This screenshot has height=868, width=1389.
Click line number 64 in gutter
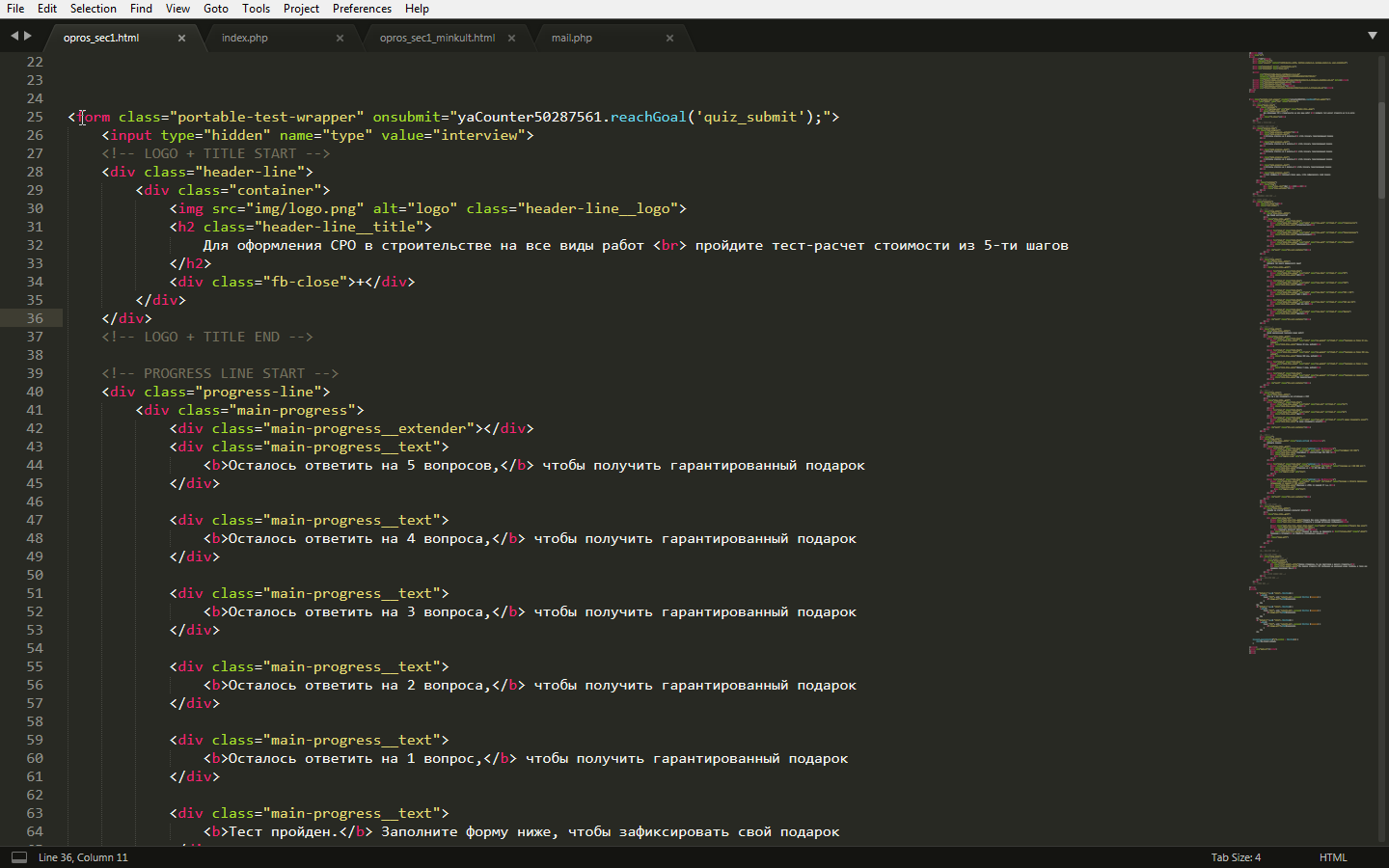coord(35,831)
